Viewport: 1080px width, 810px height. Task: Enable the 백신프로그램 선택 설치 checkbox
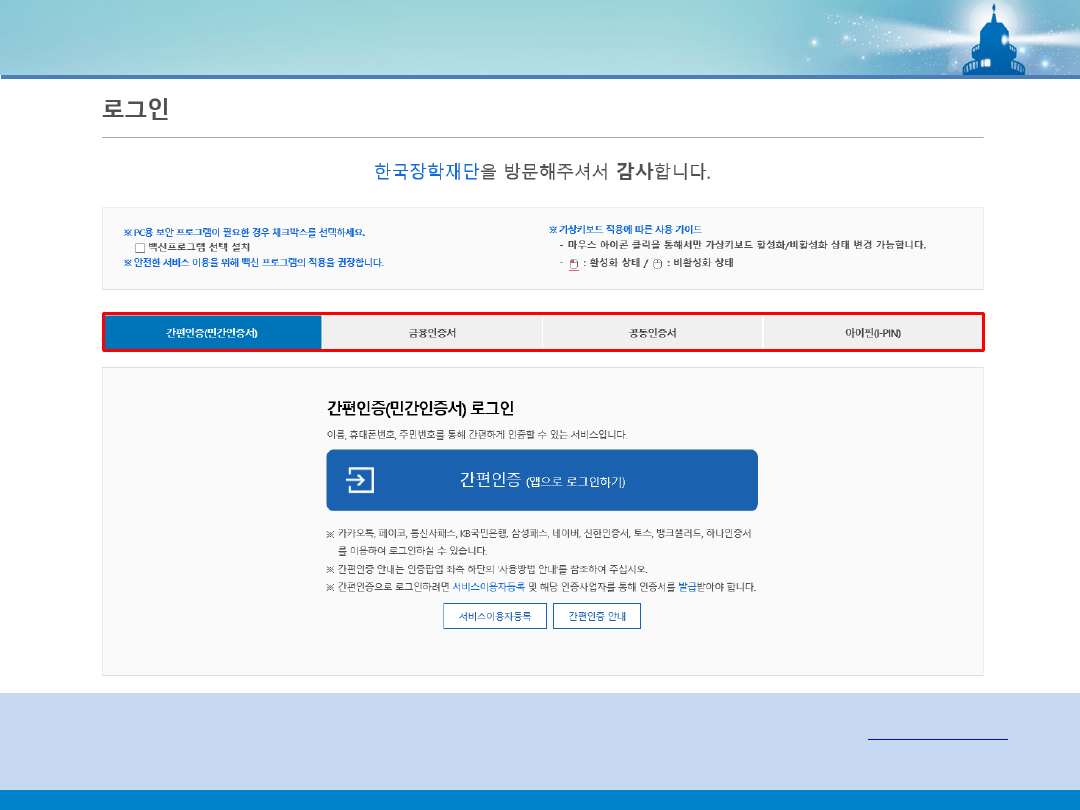click(140, 247)
